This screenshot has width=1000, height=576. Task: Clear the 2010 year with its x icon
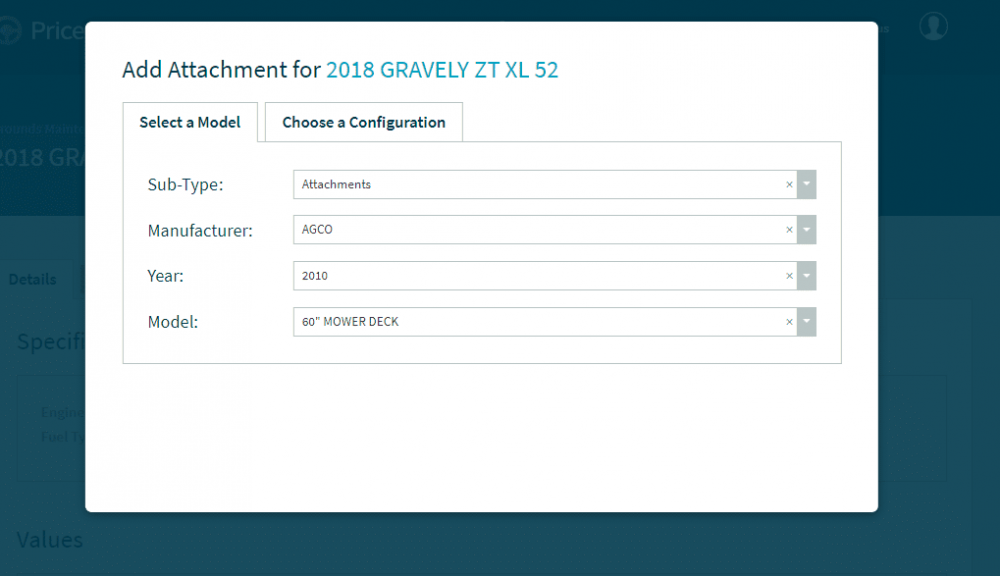[x=788, y=276]
